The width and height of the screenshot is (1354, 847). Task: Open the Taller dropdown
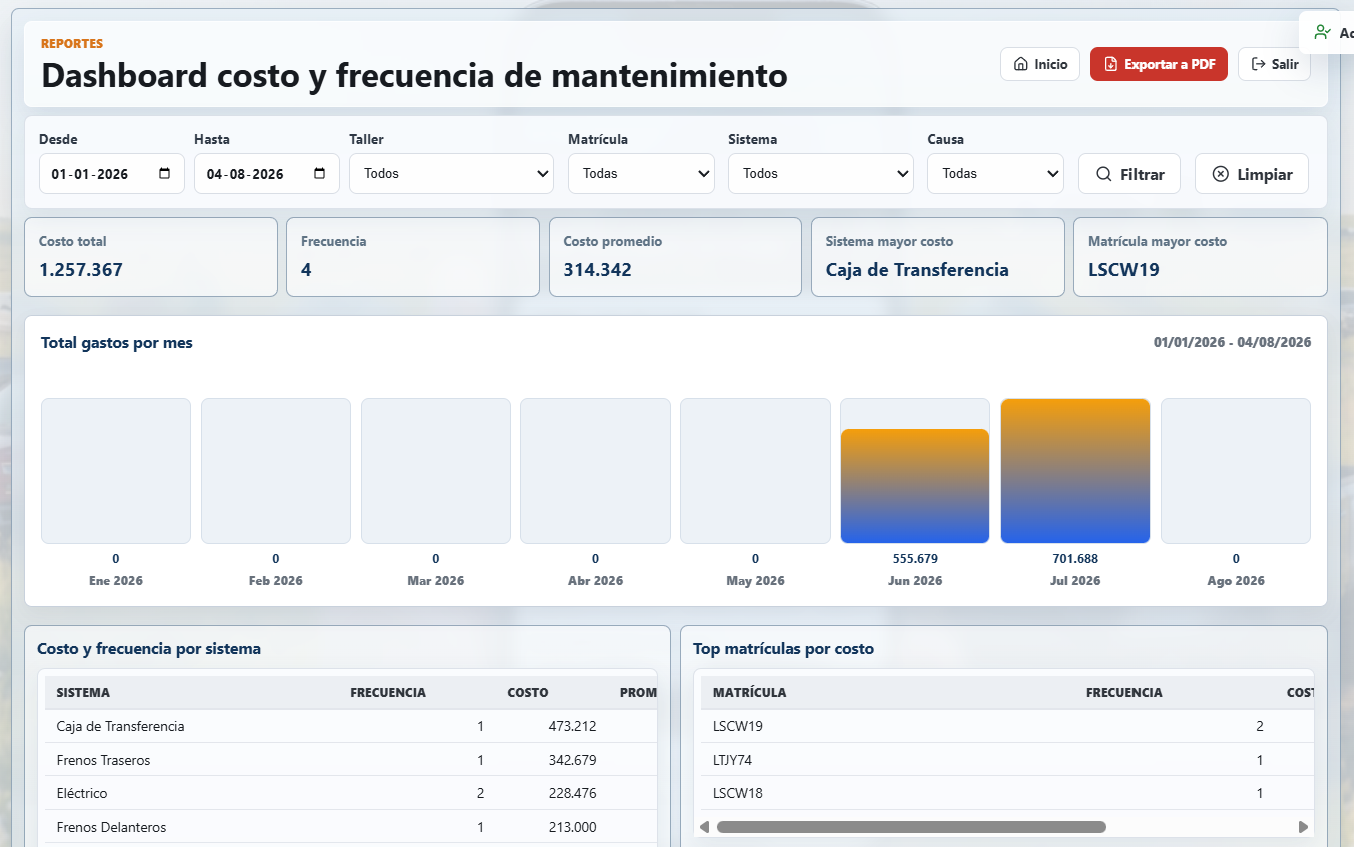pyautogui.click(x=451, y=173)
